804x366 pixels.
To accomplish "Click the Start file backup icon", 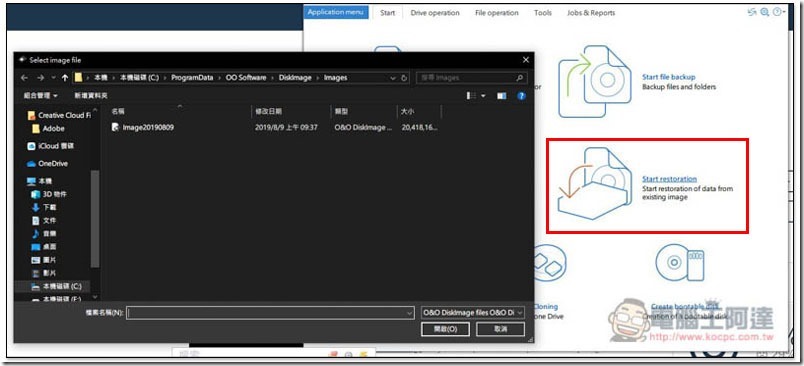I will click(595, 81).
